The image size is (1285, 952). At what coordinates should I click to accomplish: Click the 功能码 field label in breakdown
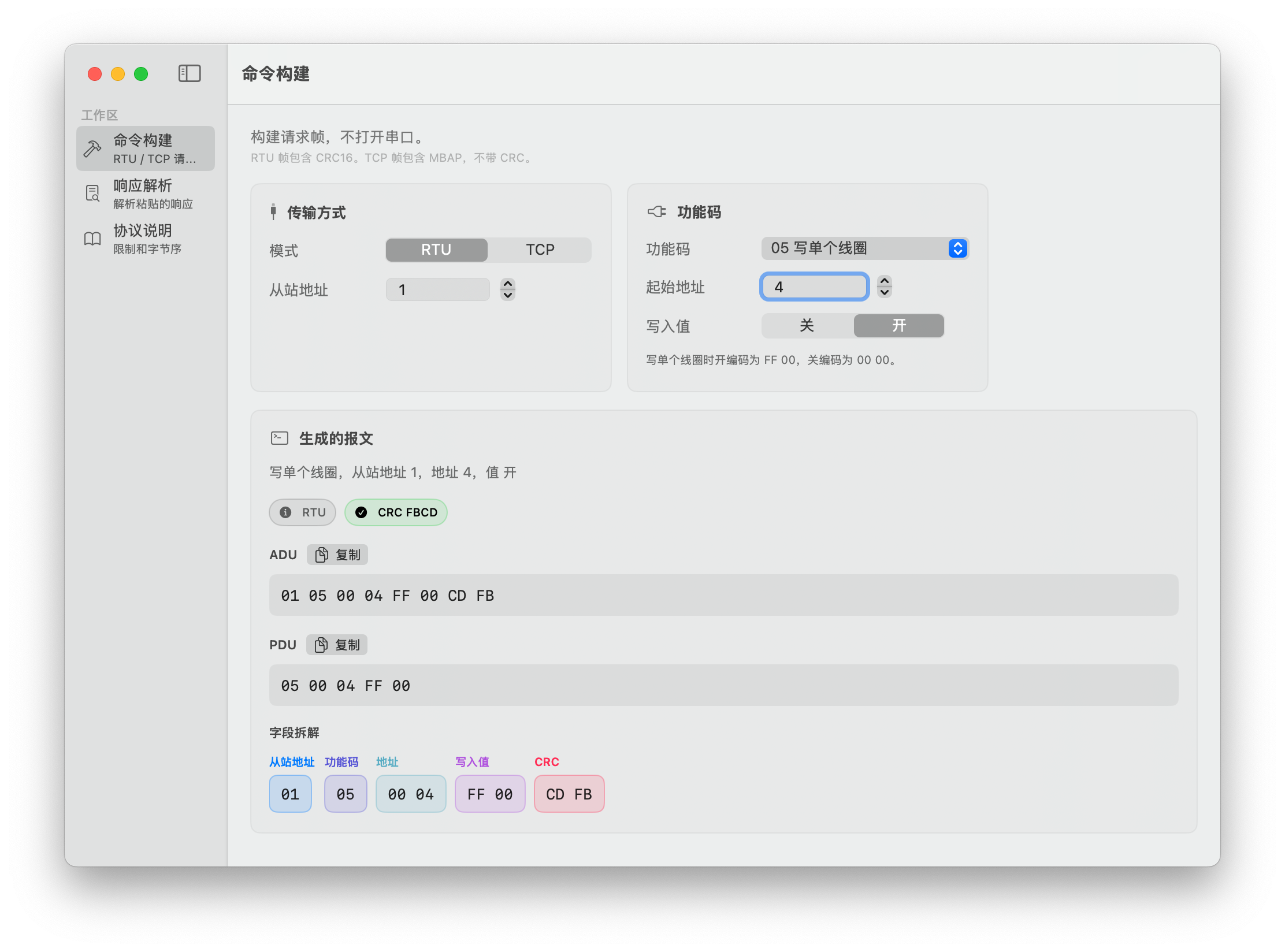click(x=341, y=762)
